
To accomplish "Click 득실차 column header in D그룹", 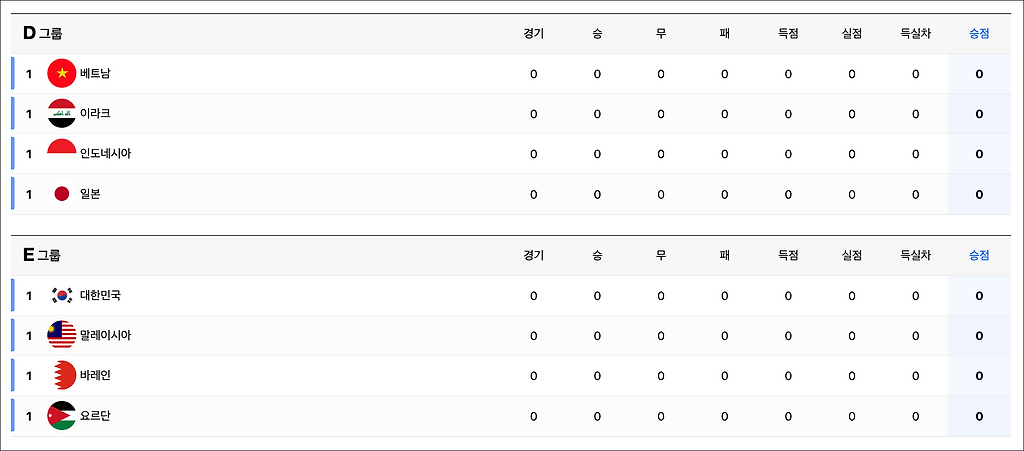I will pos(915,33).
